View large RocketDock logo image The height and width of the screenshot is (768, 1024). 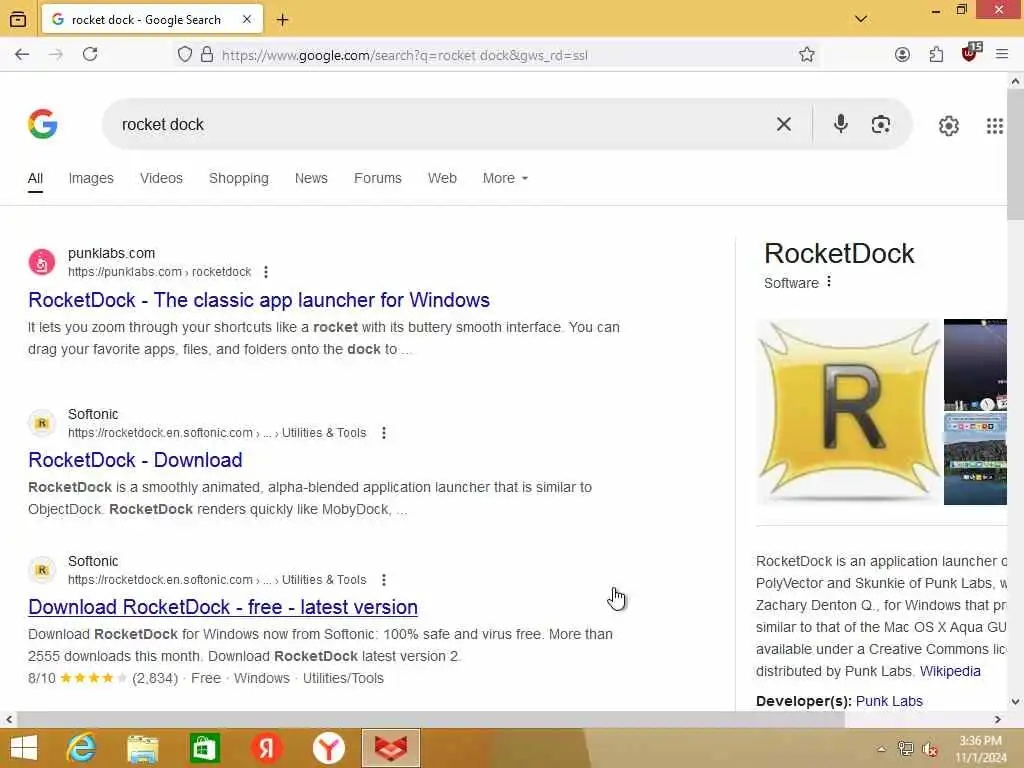point(848,412)
